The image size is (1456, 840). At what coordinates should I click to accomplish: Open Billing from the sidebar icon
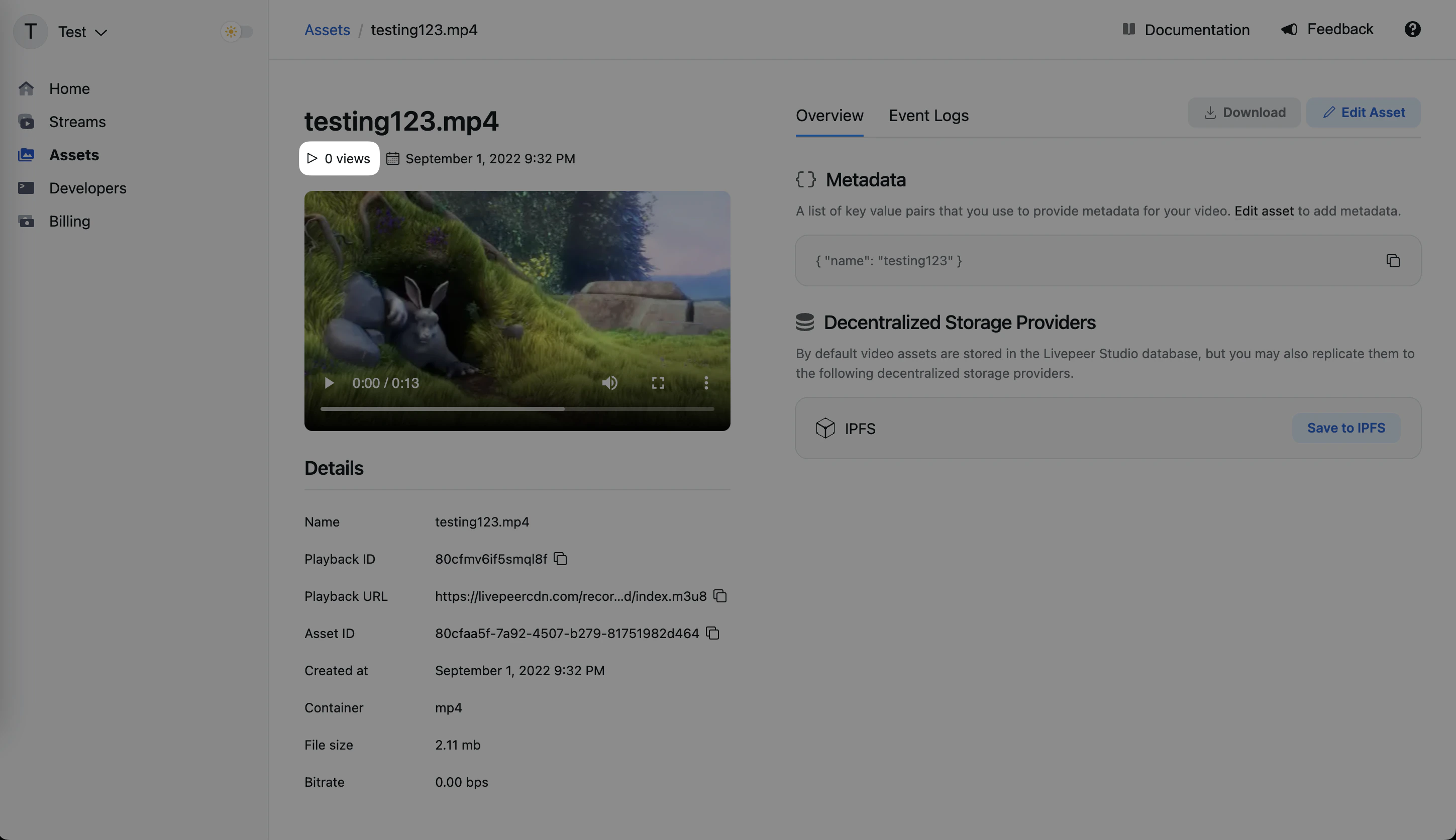click(27, 221)
